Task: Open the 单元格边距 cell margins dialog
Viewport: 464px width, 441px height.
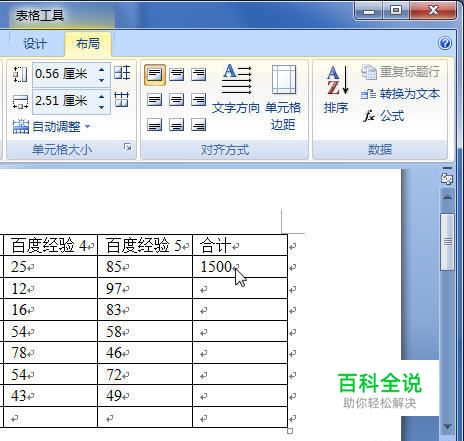Action: (283, 97)
